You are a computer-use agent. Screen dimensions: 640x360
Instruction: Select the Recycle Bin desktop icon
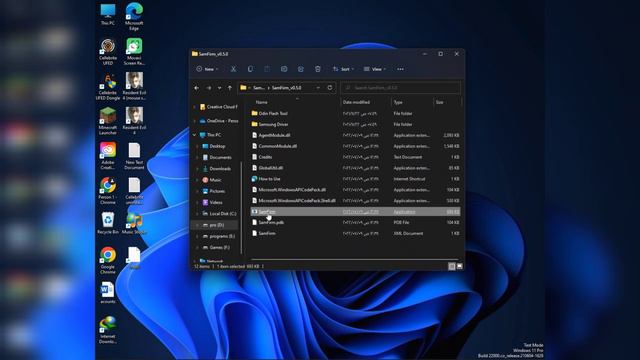(108, 223)
